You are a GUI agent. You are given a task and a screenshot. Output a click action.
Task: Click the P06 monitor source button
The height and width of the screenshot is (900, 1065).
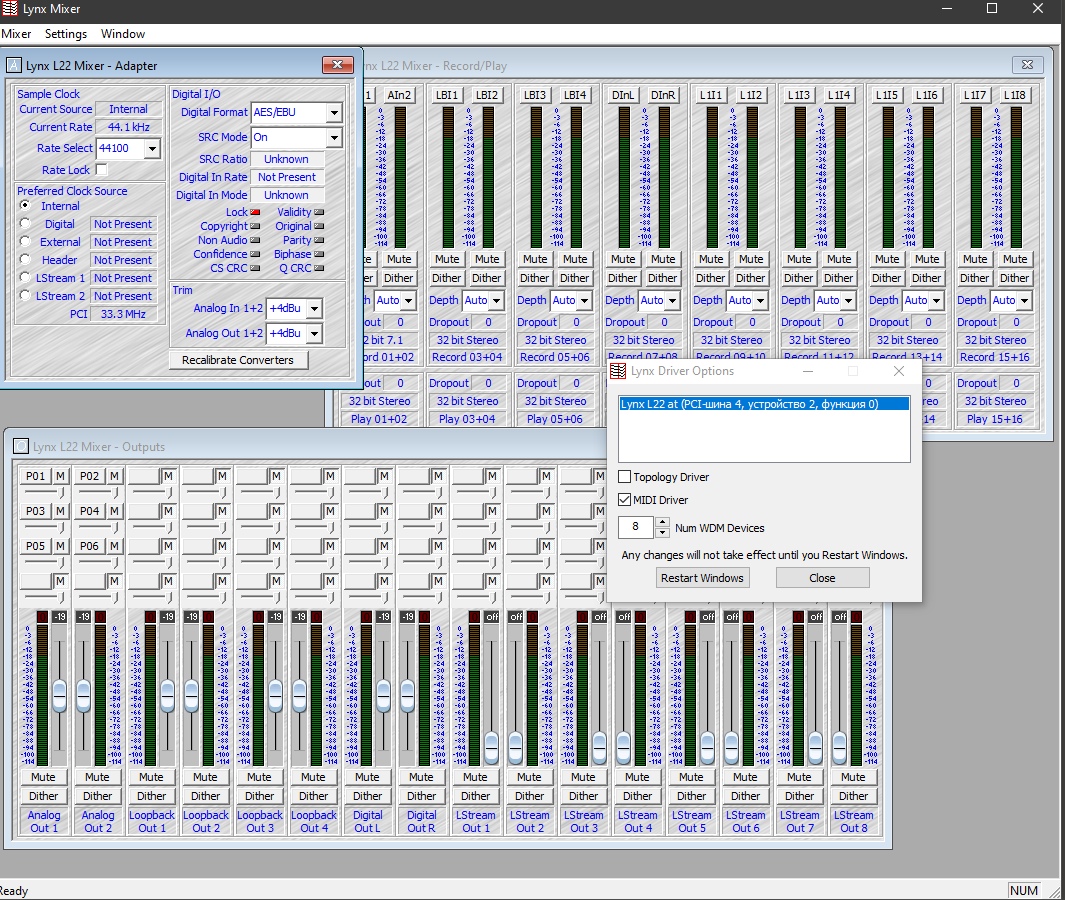click(x=90, y=546)
